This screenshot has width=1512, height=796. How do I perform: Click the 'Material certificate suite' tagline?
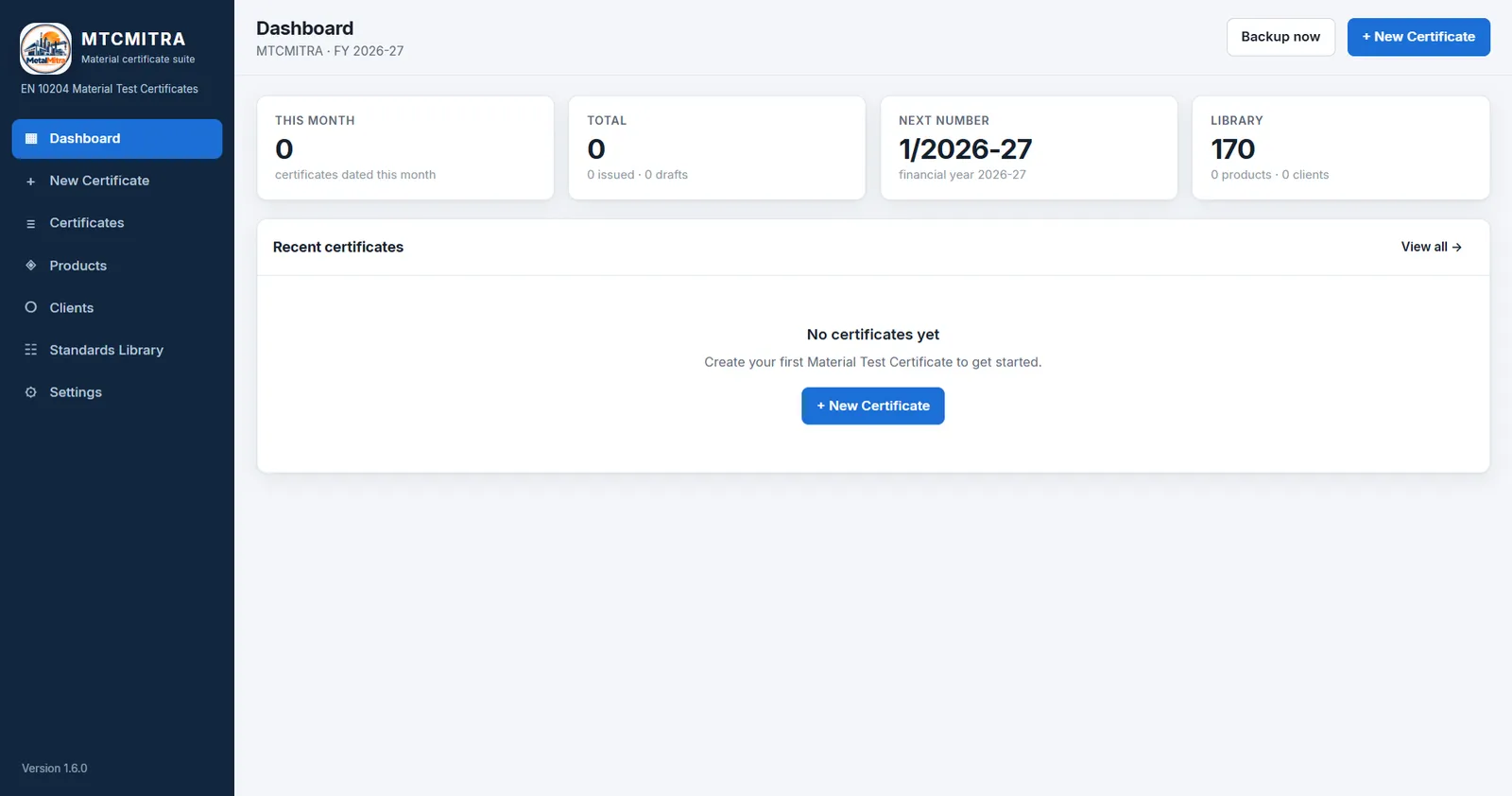[x=138, y=59]
